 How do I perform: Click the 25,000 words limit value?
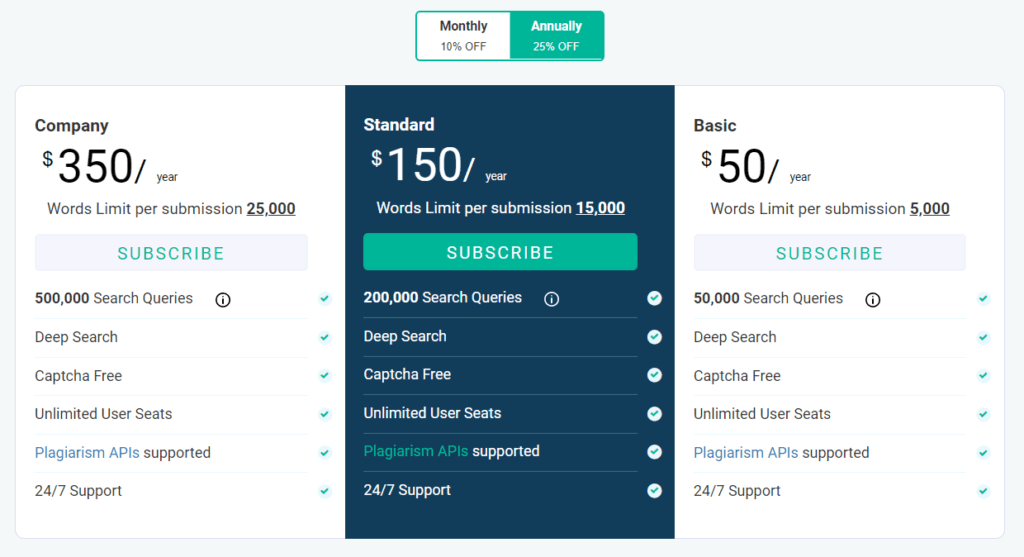(x=271, y=209)
